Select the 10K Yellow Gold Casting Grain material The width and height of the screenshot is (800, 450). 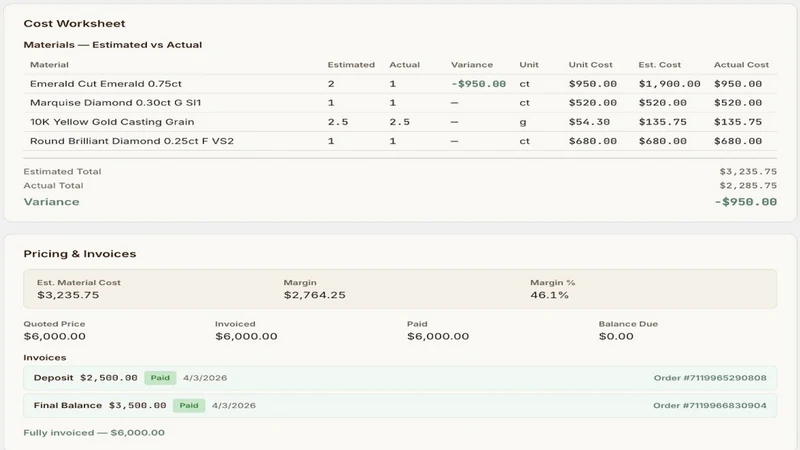[x=112, y=122]
